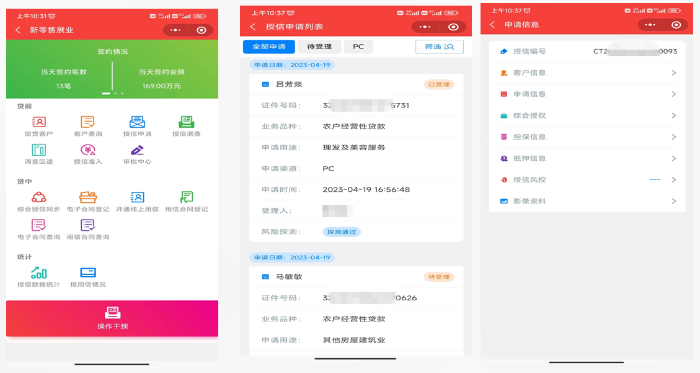Open 授信申请 envelope icon
The width and height of the screenshot is (700, 373).
point(137,122)
